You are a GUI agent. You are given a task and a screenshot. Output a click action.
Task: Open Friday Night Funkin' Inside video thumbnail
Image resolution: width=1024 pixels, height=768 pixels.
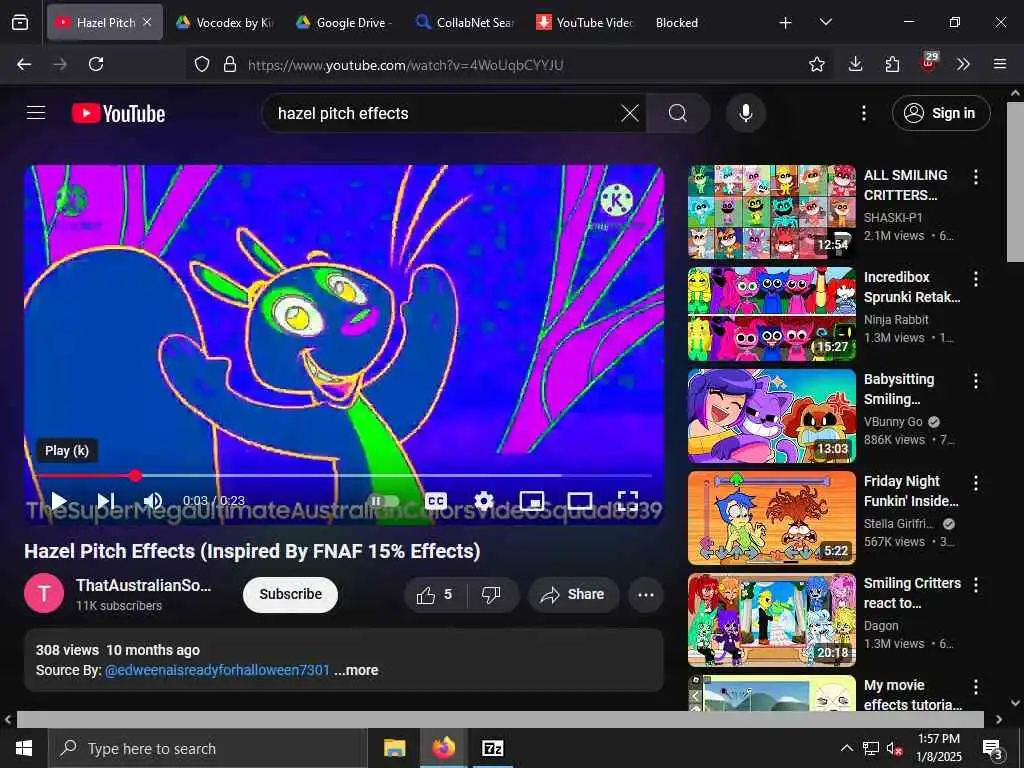771,518
